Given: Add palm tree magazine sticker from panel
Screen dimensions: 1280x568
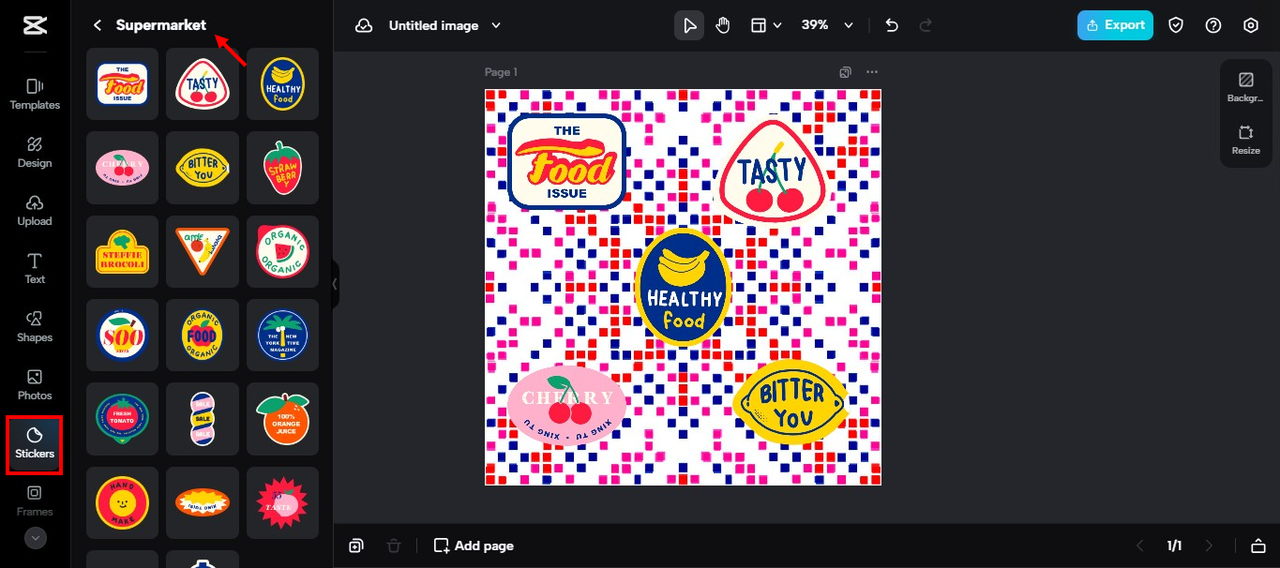Looking at the screenshot, I should point(282,335).
